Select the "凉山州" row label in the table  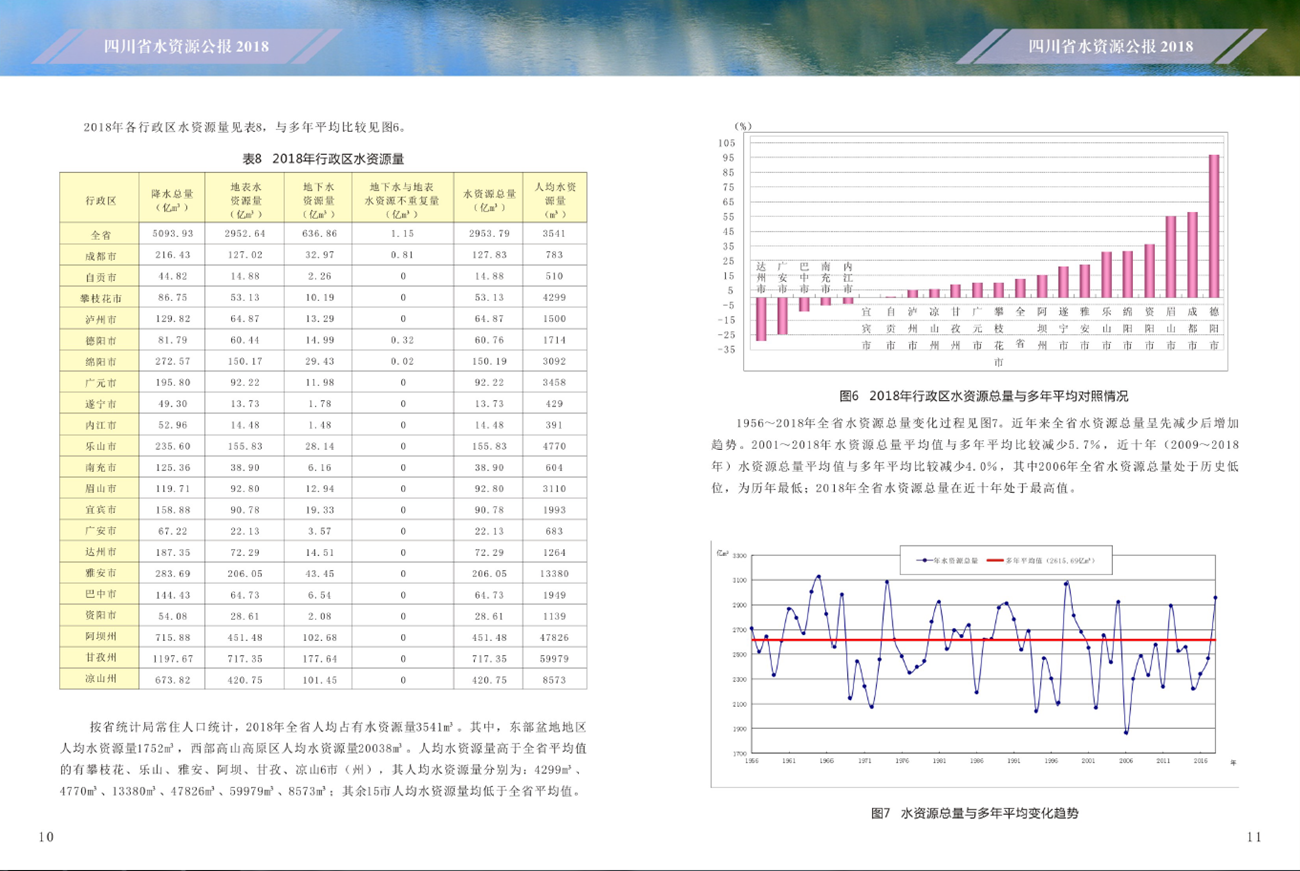coord(100,679)
